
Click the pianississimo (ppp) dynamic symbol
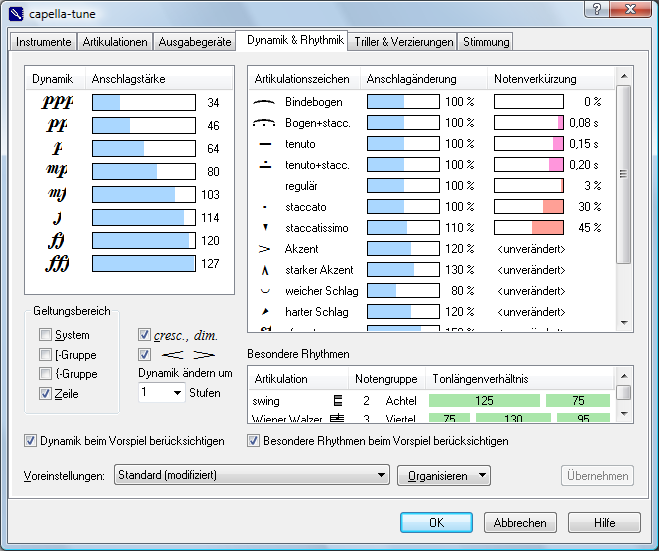[57, 103]
